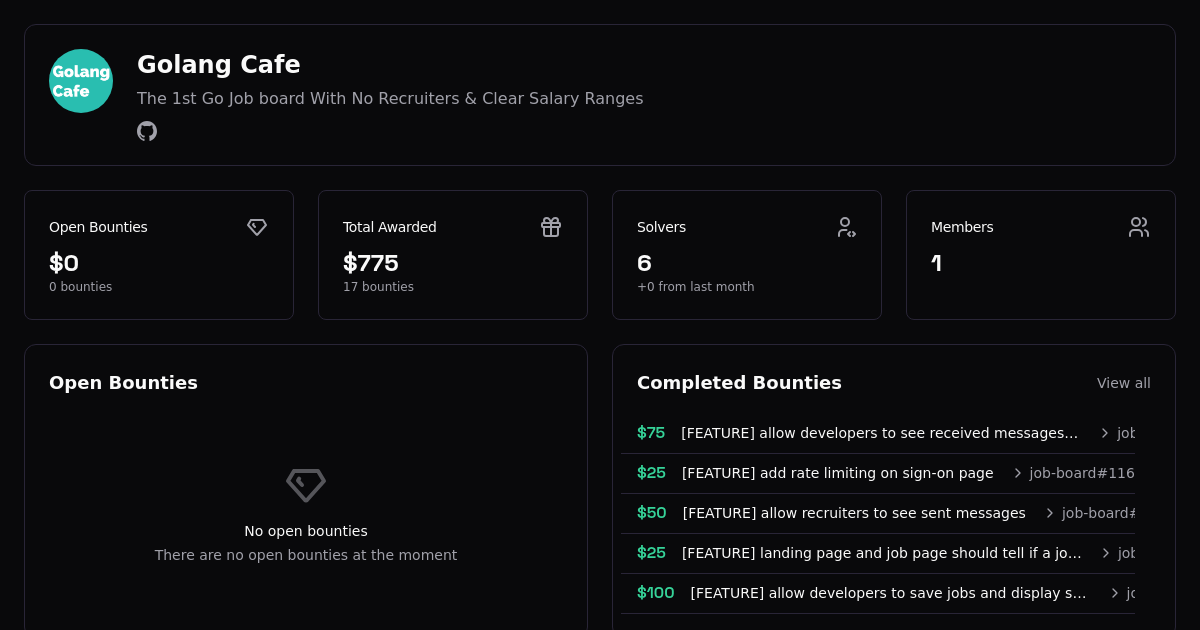Open View all completed bounties
This screenshot has width=1200, height=630.
1123,383
